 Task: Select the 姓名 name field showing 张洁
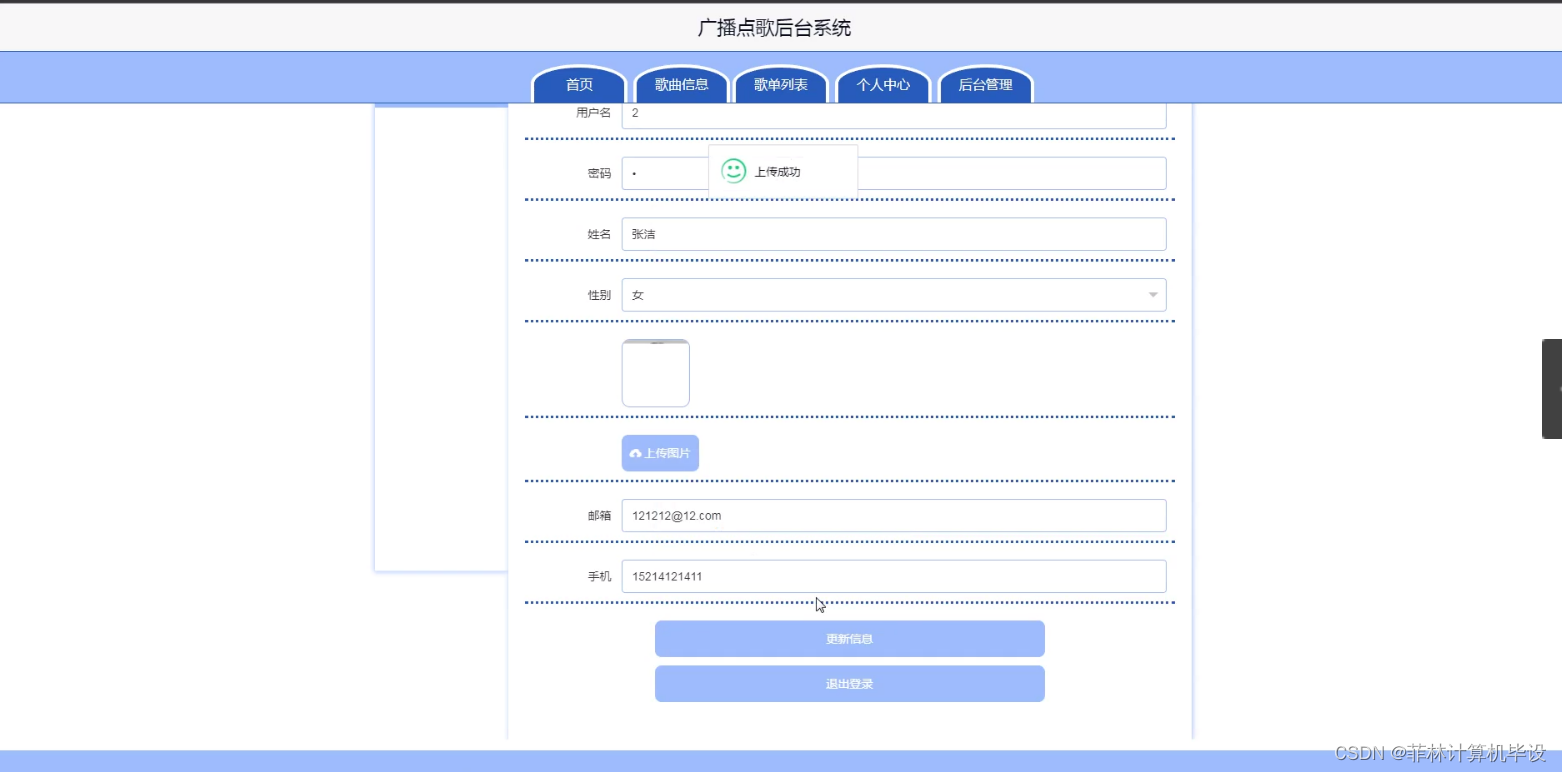pyautogui.click(x=894, y=233)
